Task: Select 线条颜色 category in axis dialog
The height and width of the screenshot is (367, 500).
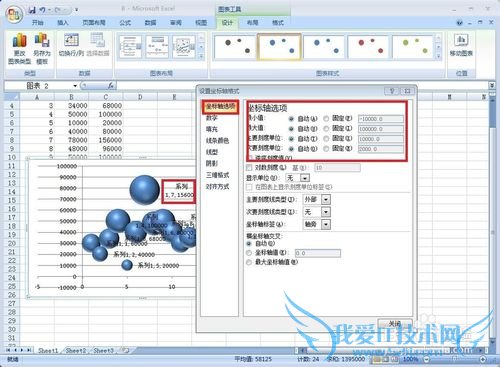Action: coord(217,141)
